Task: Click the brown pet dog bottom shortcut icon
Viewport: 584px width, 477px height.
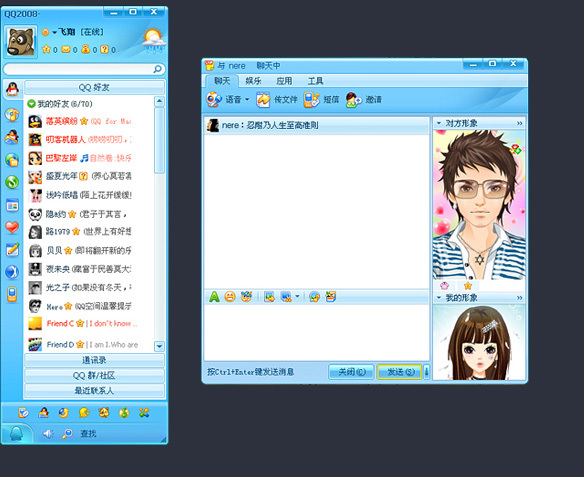Action: tap(104, 413)
